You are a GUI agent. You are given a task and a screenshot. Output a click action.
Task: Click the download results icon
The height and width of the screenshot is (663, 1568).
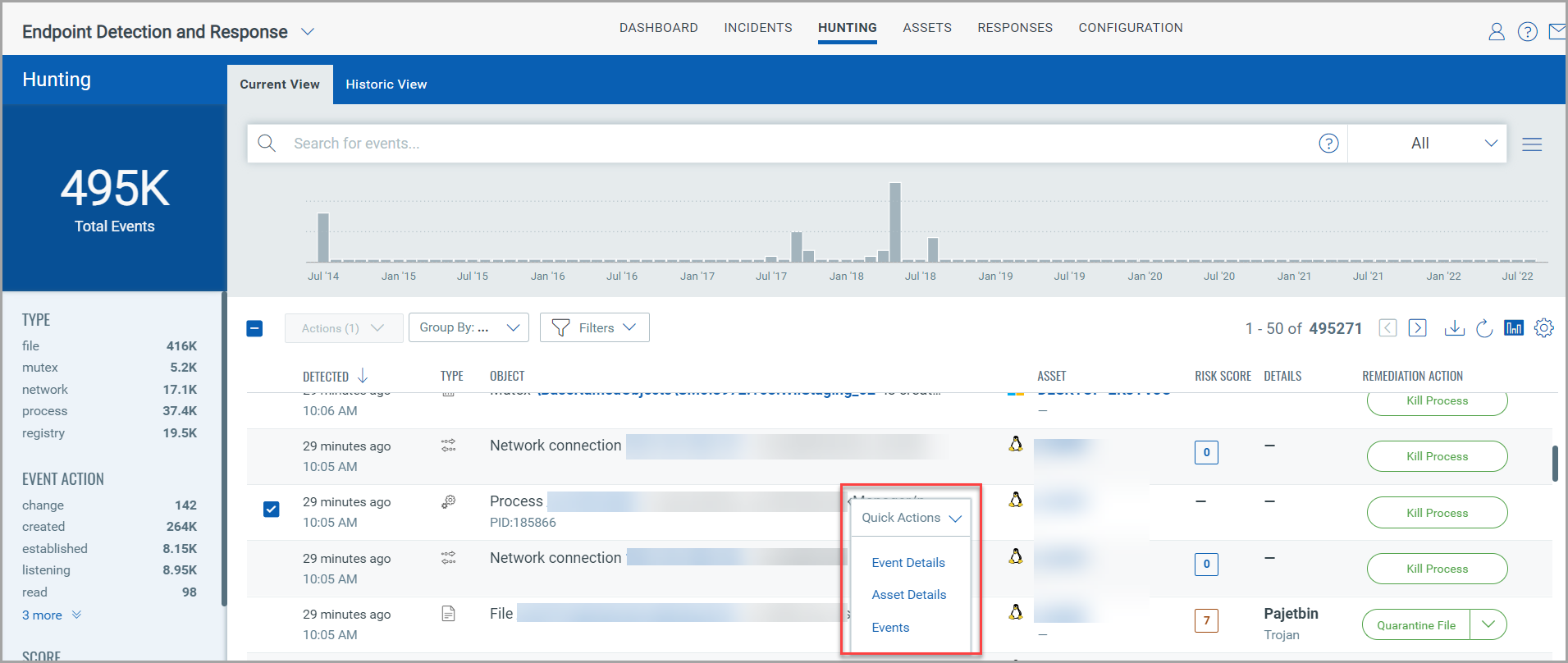tap(1454, 328)
